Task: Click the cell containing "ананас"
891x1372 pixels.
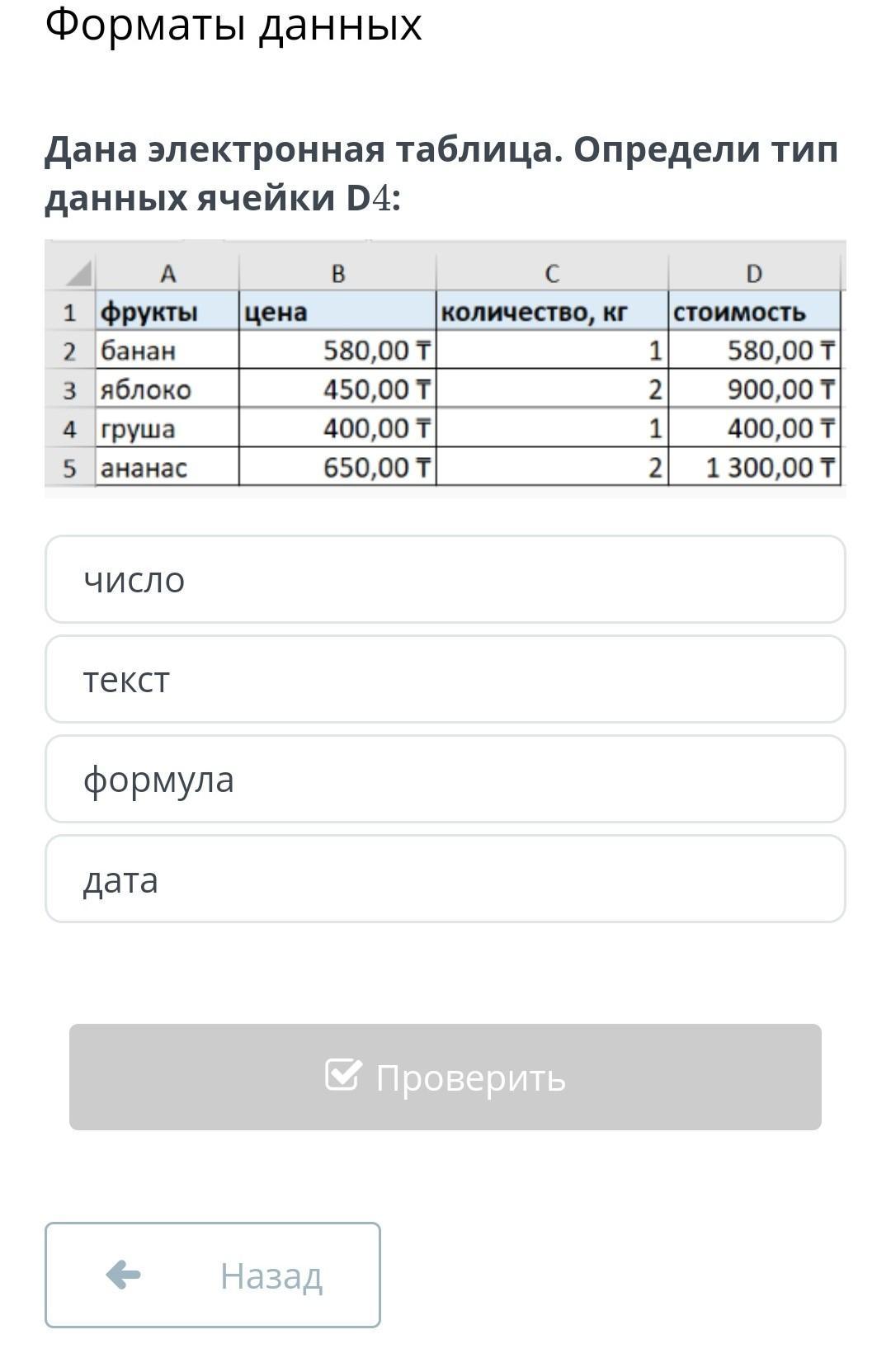Action: pyautogui.click(x=167, y=468)
